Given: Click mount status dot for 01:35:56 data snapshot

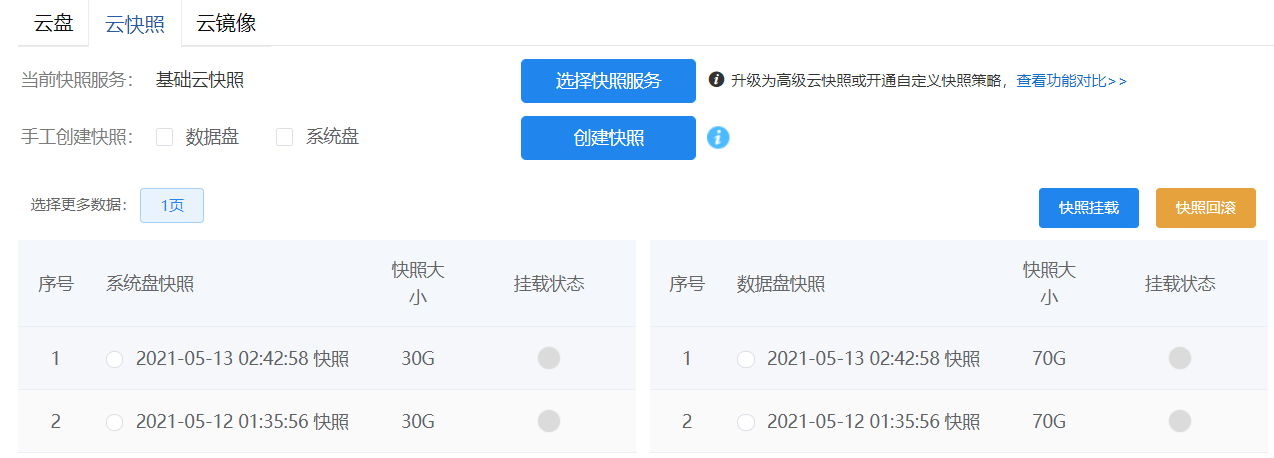Looking at the screenshot, I should (x=1180, y=421).
